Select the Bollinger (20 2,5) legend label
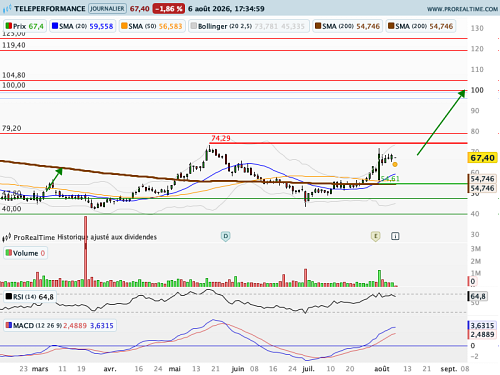Viewport: 500px width, 375px height. tap(225, 26)
